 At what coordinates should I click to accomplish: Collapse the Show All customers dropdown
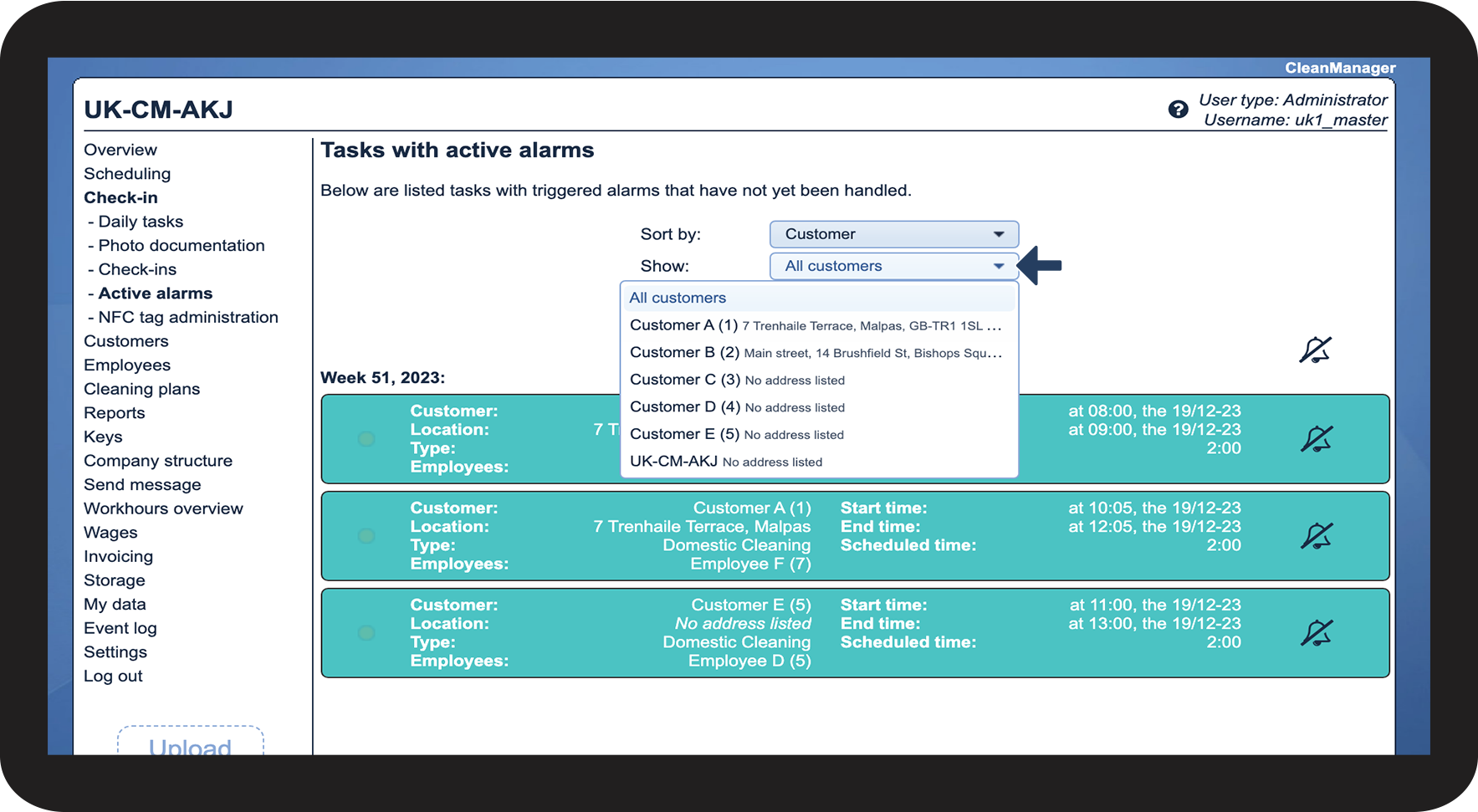[894, 266]
